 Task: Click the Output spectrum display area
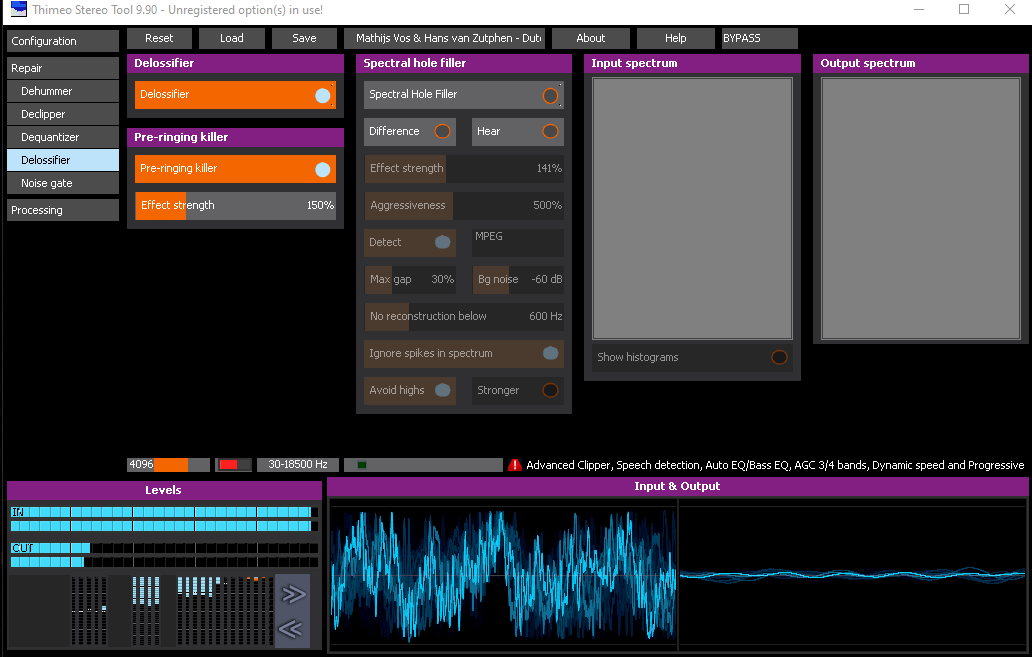[x=921, y=209]
